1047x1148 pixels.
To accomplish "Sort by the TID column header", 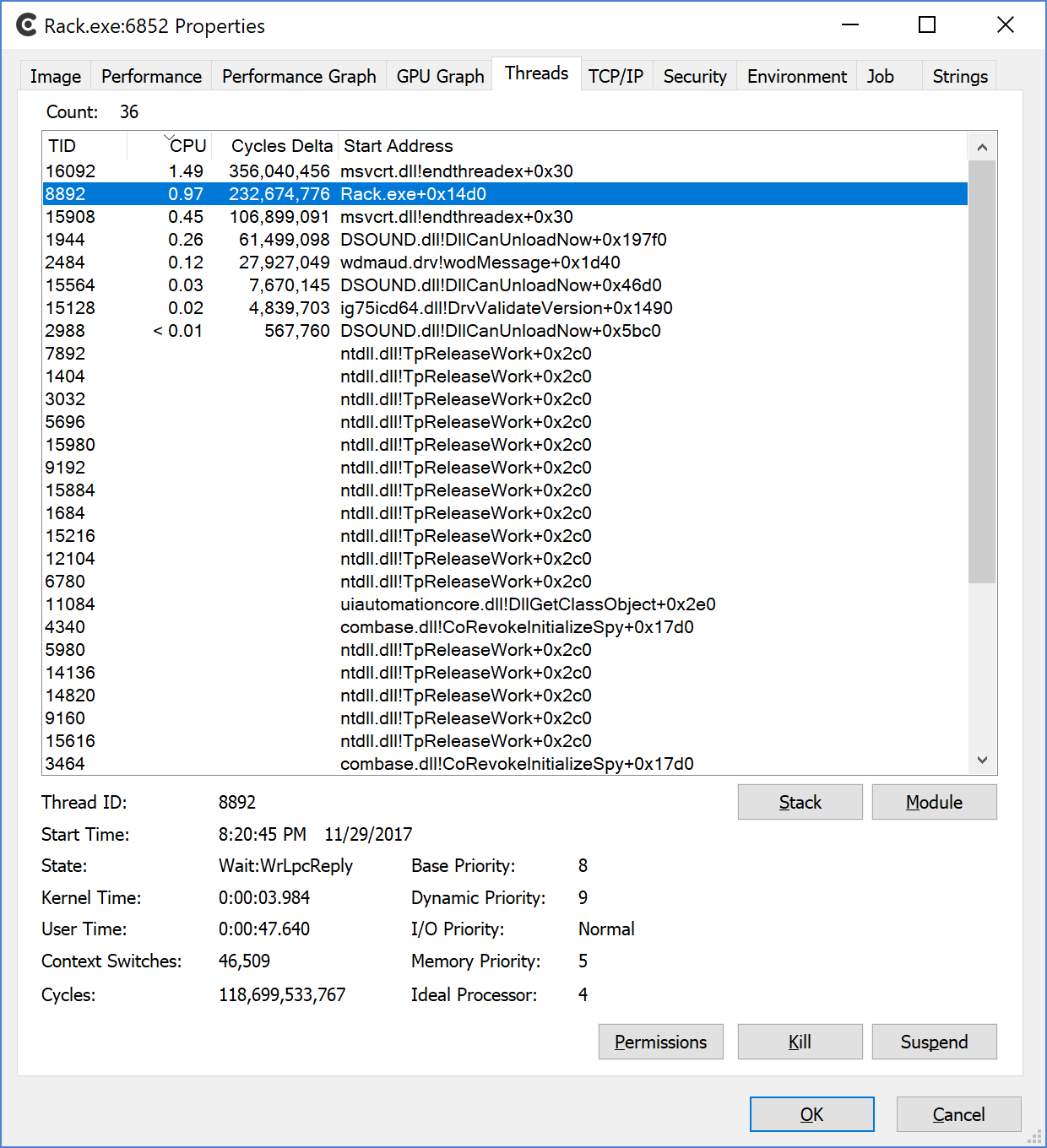I will click(x=84, y=146).
